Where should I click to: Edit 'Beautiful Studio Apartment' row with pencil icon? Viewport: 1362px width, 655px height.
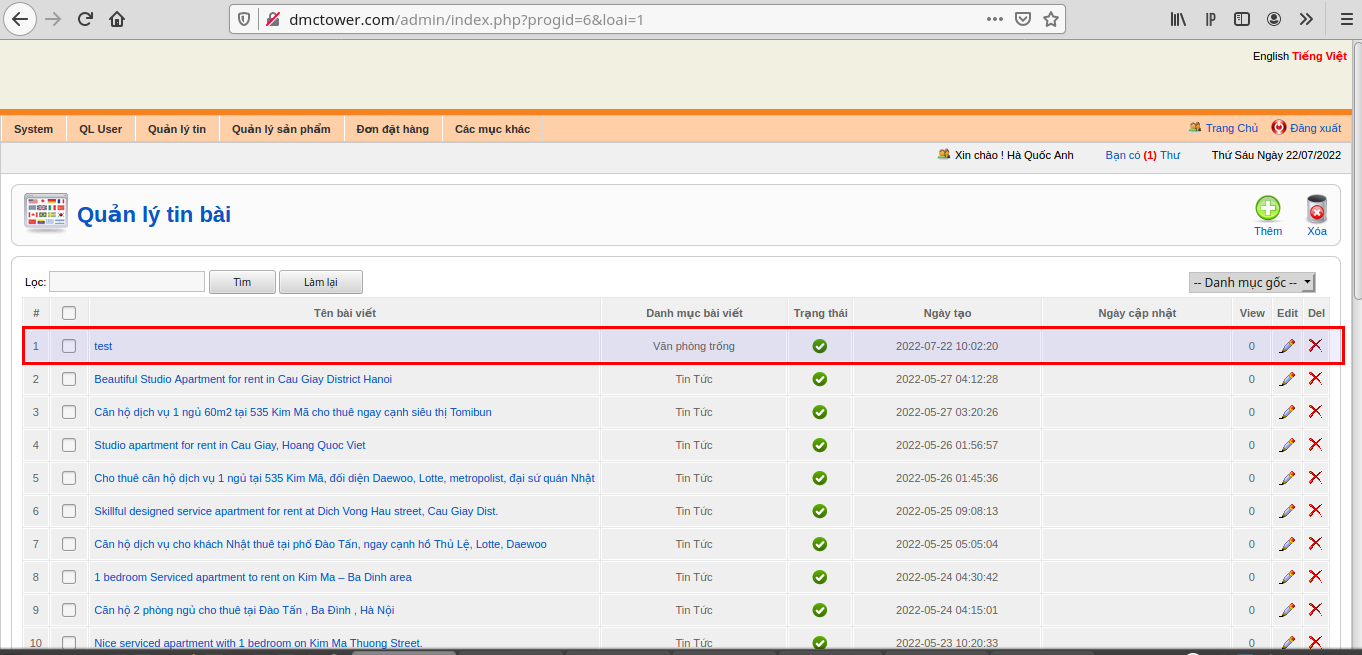tap(1287, 379)
